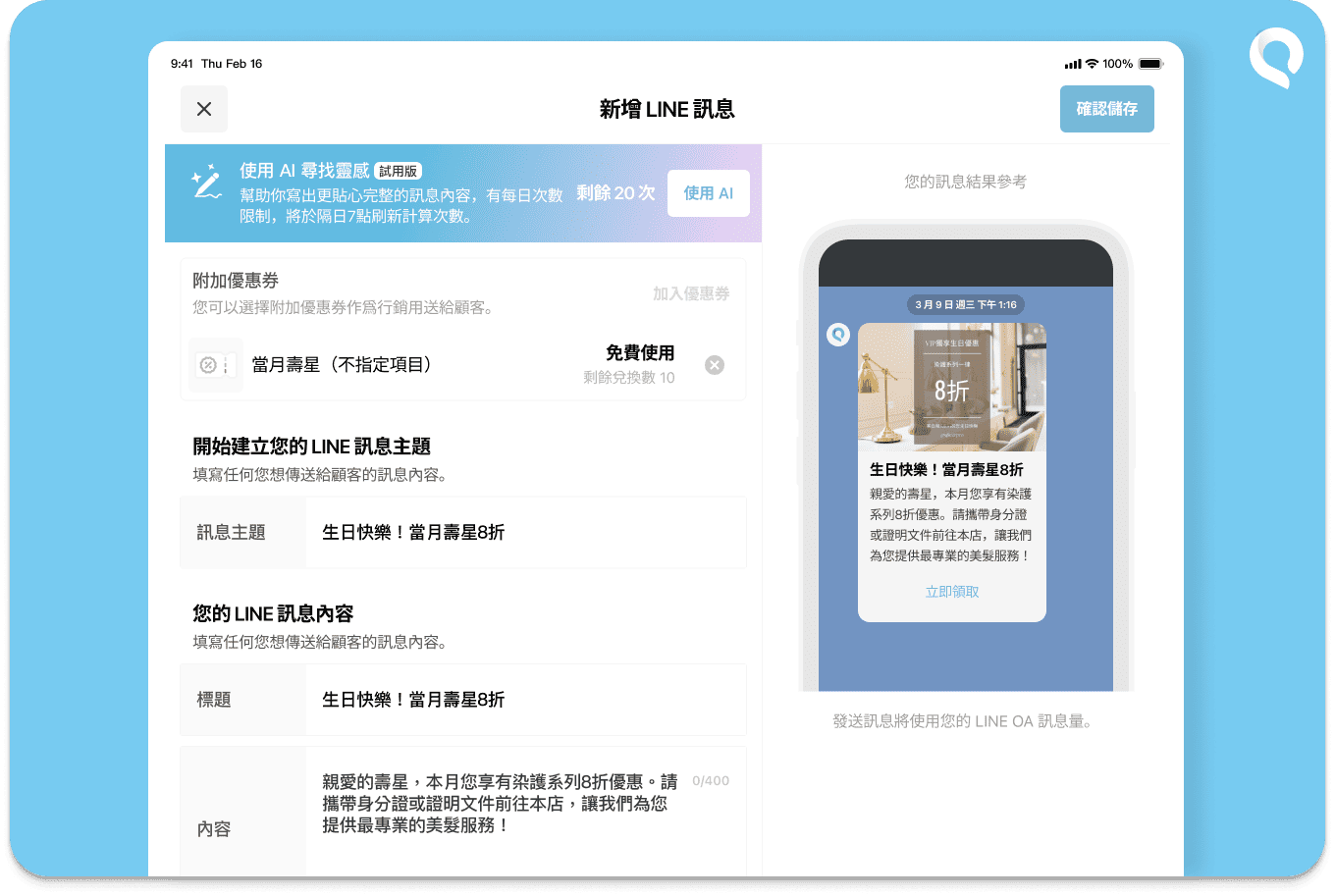The height and width of the screenshot is (896, 1335).
Task: Click the 內容 message text area
Action: tap(526, 813)
